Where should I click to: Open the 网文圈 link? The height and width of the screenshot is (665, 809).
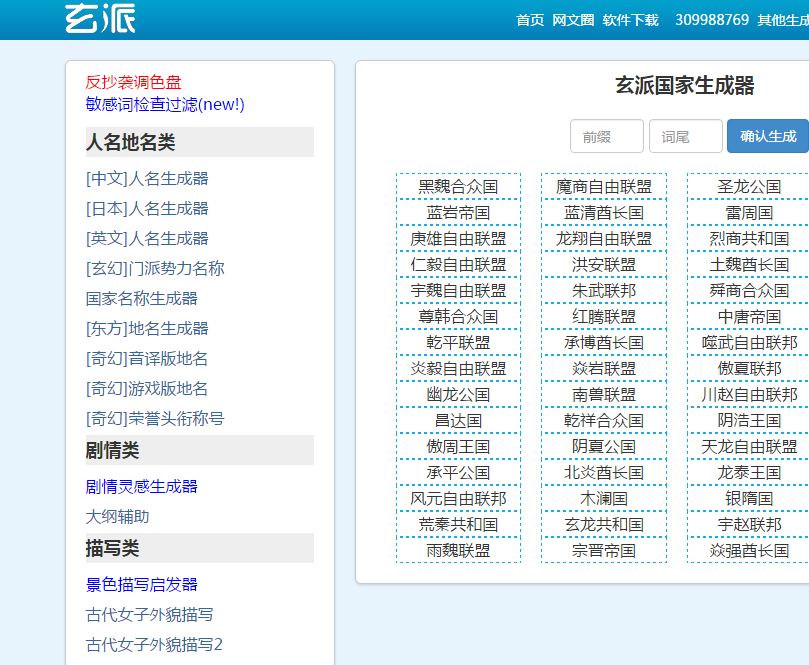pos(572,18)
